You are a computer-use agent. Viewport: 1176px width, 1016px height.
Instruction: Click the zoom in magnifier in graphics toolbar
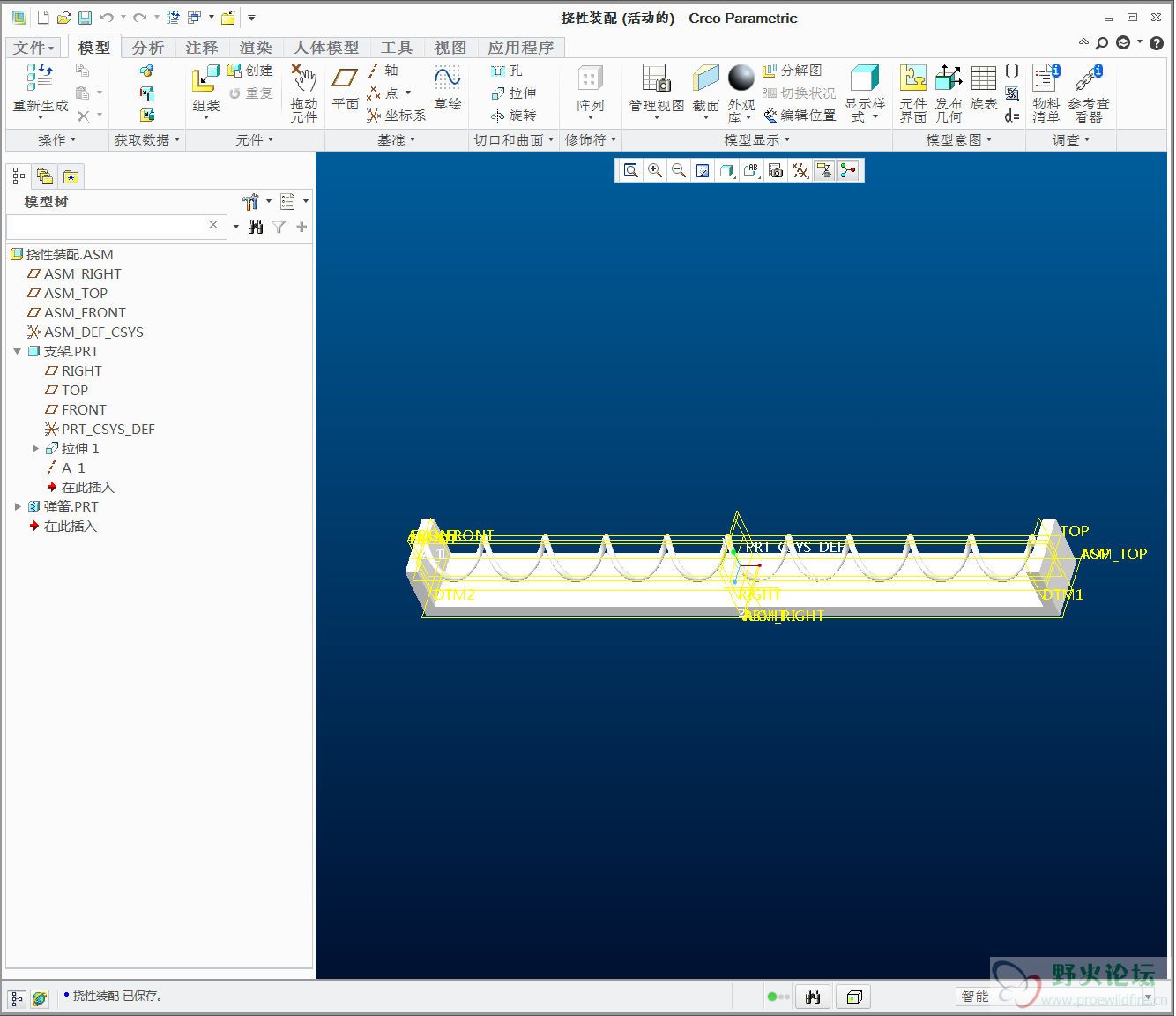(x=655, y=171)
